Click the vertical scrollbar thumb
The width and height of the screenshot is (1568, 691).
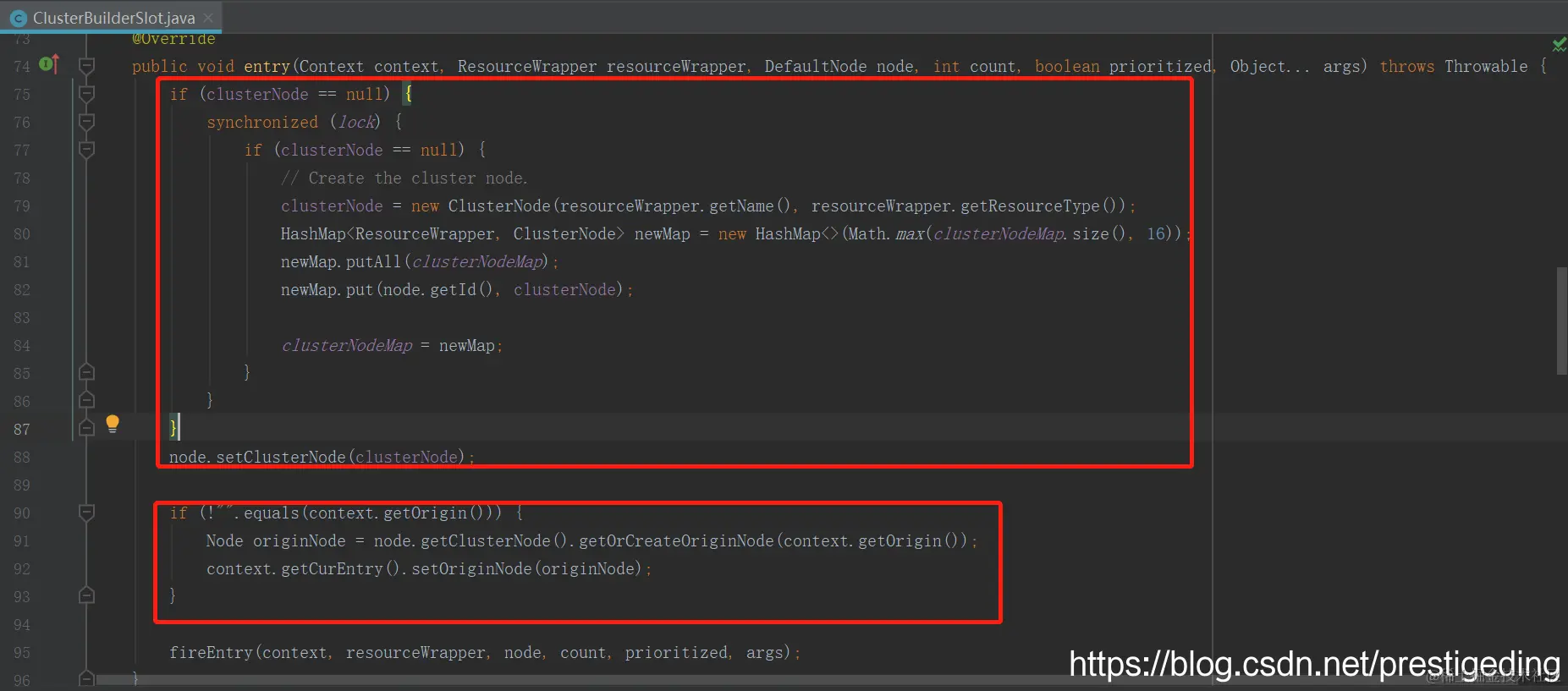1562,321
